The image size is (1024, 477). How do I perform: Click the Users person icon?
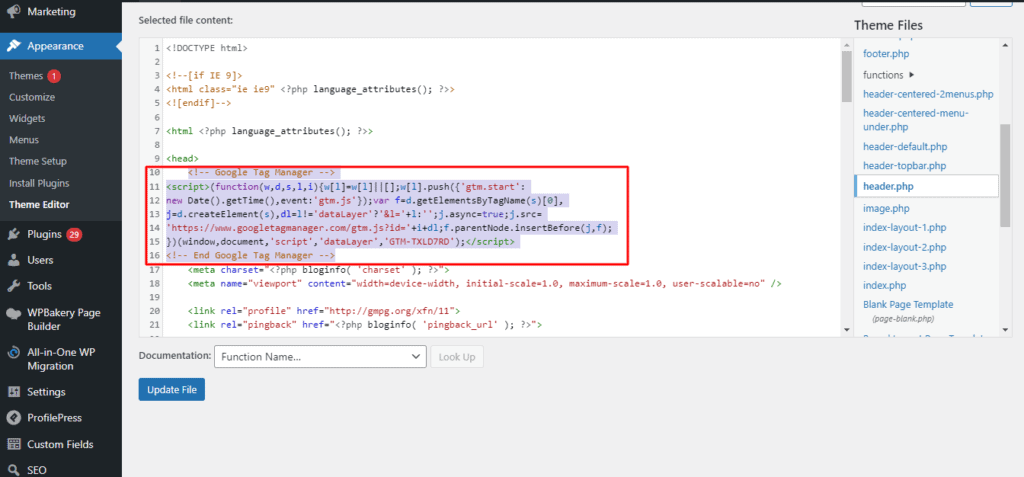pyautogui.click(x=13, y=260)
